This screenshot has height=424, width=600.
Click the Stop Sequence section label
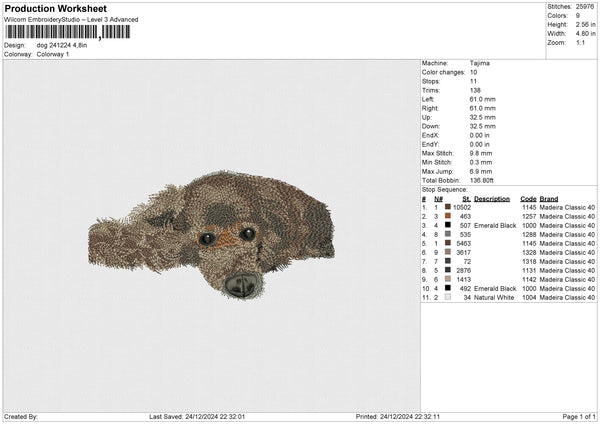pos(444,188)
